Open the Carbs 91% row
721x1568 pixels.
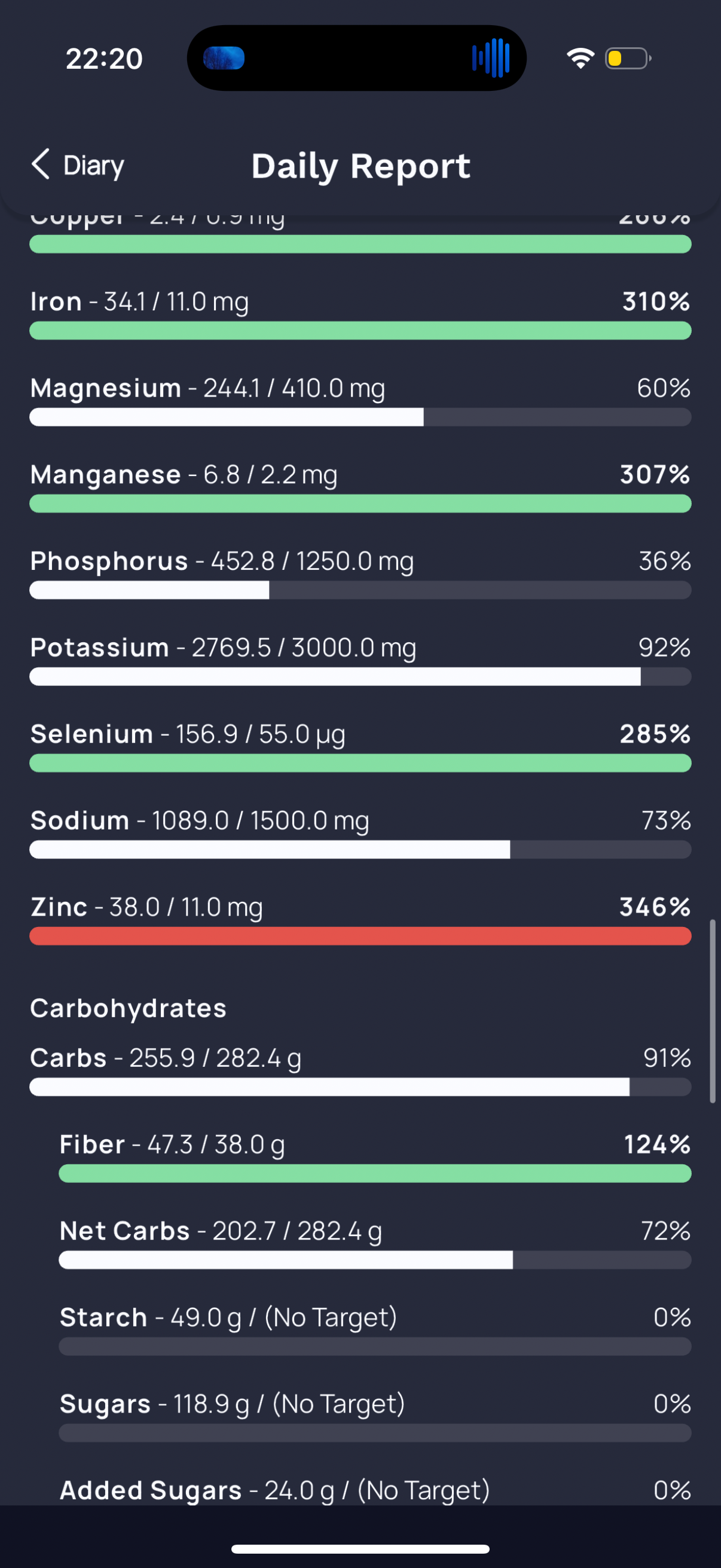coord(360,1069)
